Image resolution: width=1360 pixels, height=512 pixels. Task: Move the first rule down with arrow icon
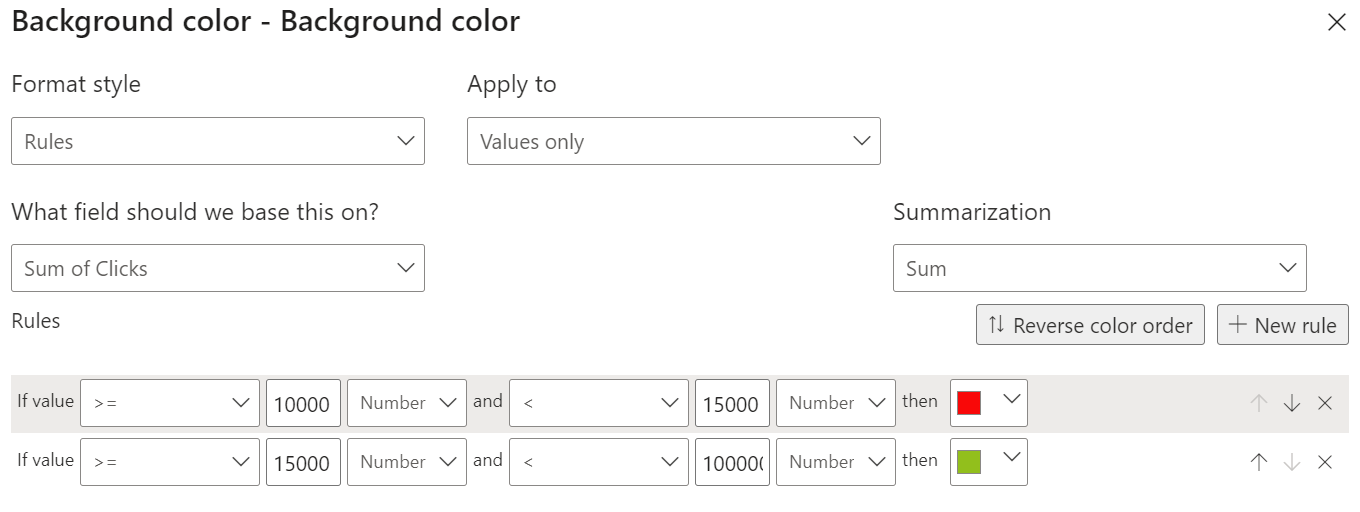coord(1292,403)
